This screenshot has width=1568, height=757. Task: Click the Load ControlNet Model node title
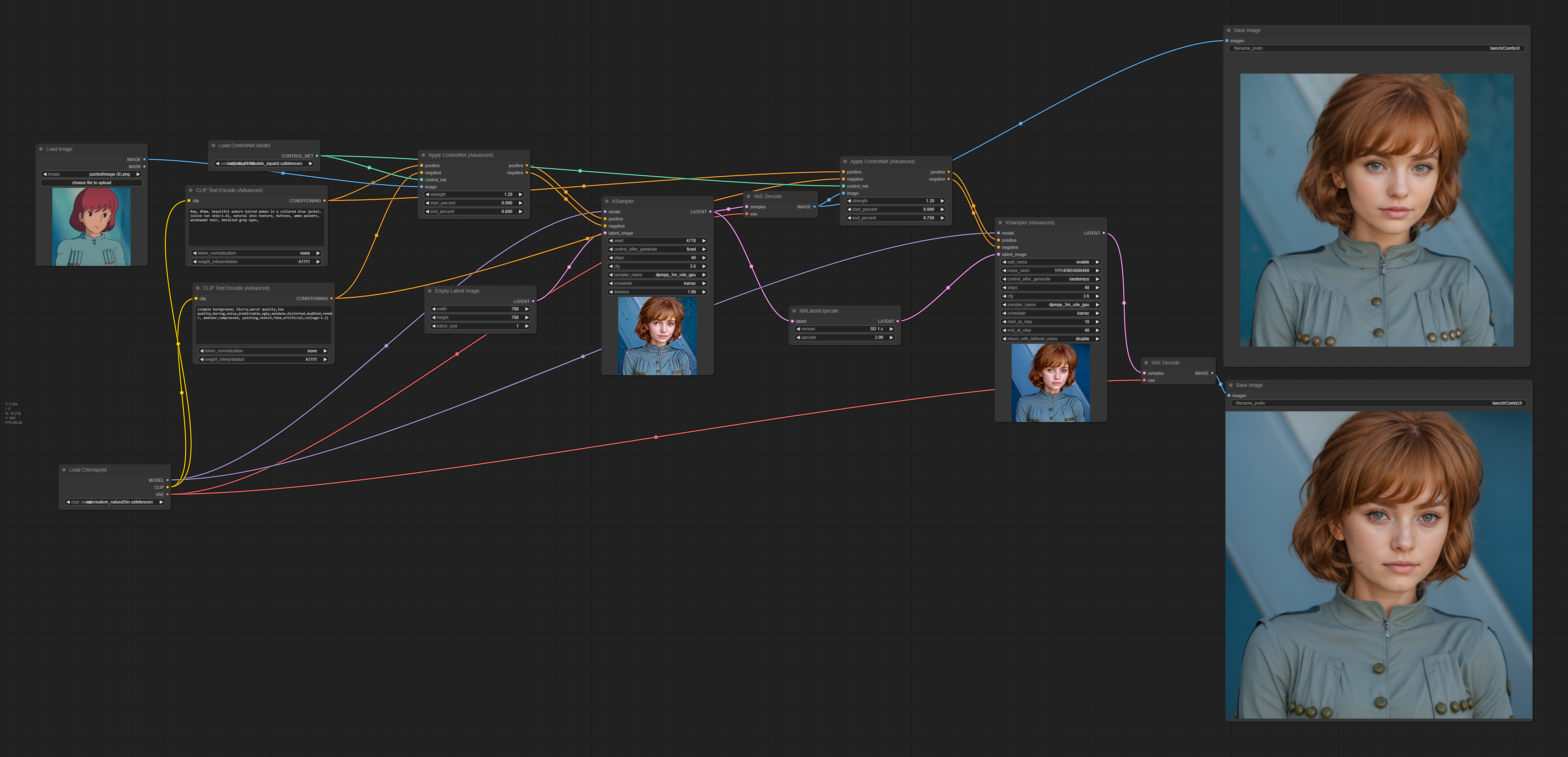(244, 145)
